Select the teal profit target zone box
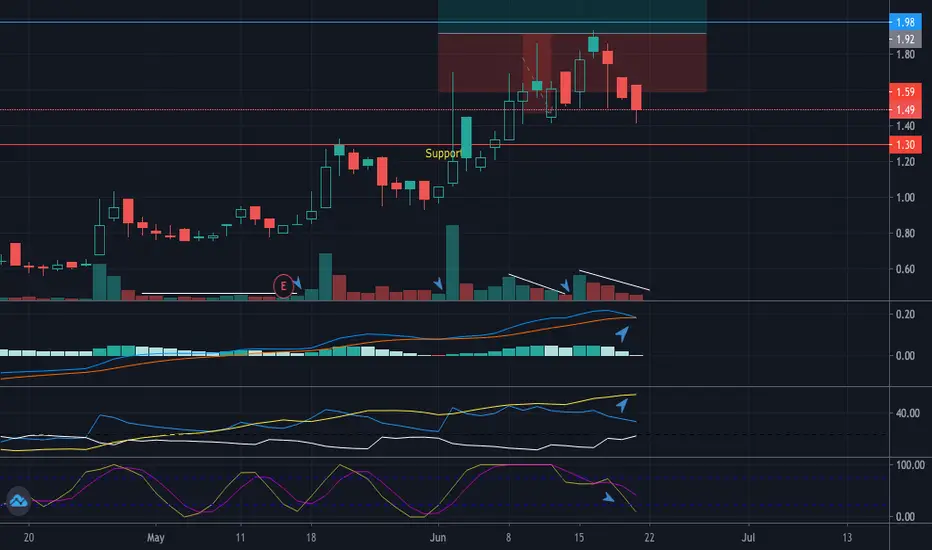This screenshot has width=932, height=550. (x=572, y=17)
